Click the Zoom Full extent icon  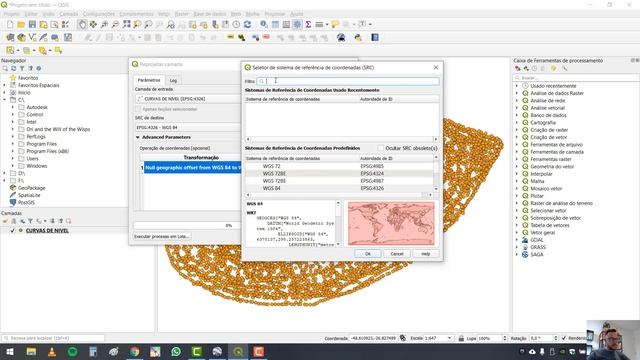point(127,24)
